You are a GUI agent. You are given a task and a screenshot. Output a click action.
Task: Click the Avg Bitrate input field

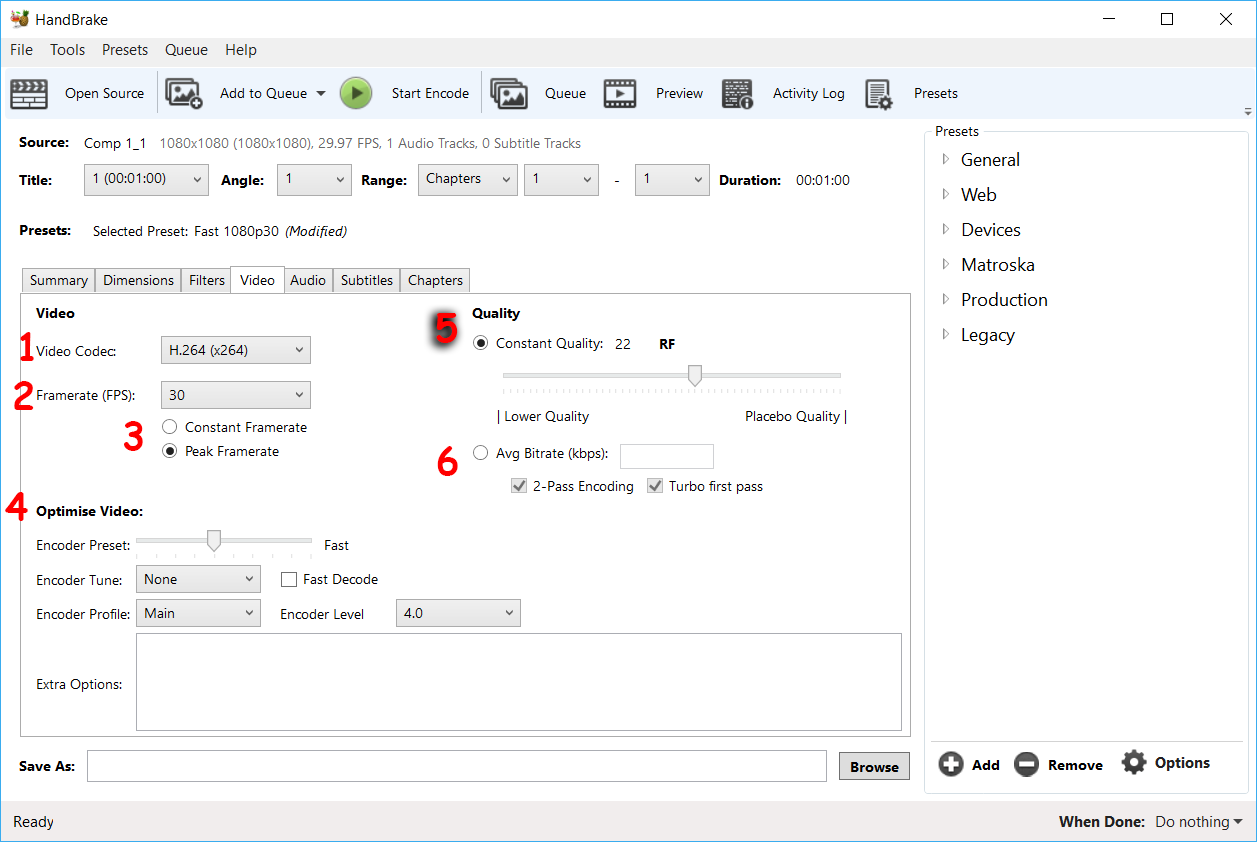pyautogui.click(x=667, y=456)
